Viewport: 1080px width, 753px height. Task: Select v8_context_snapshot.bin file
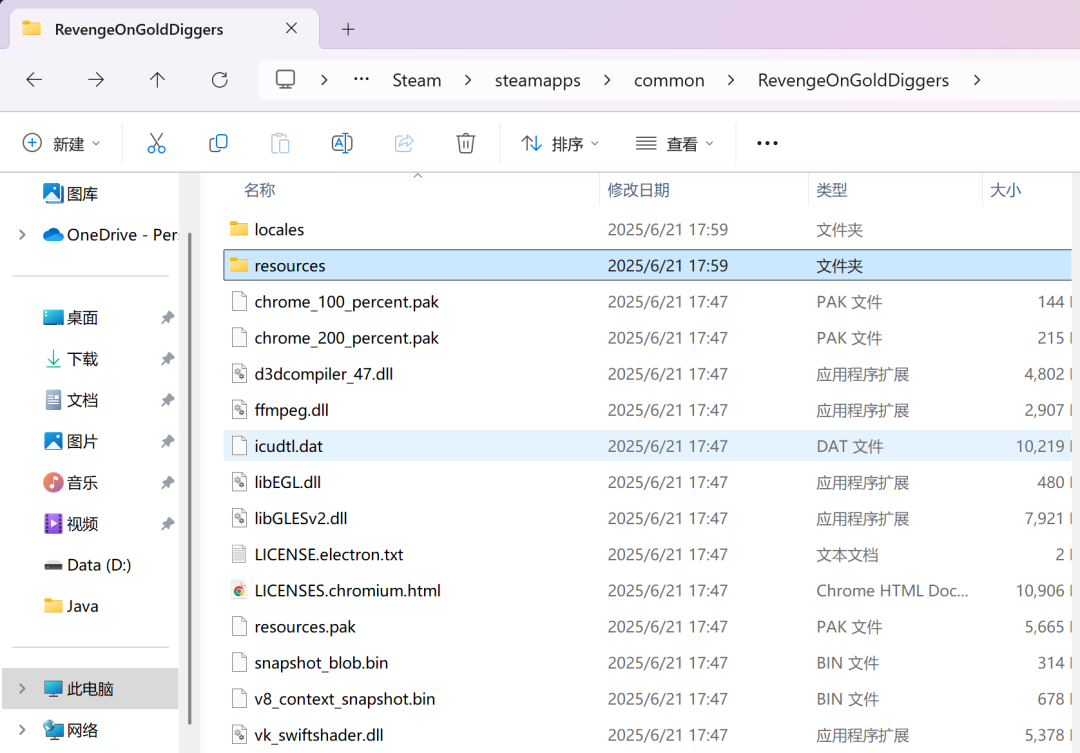pyautogui.click(x=647, y=699)
